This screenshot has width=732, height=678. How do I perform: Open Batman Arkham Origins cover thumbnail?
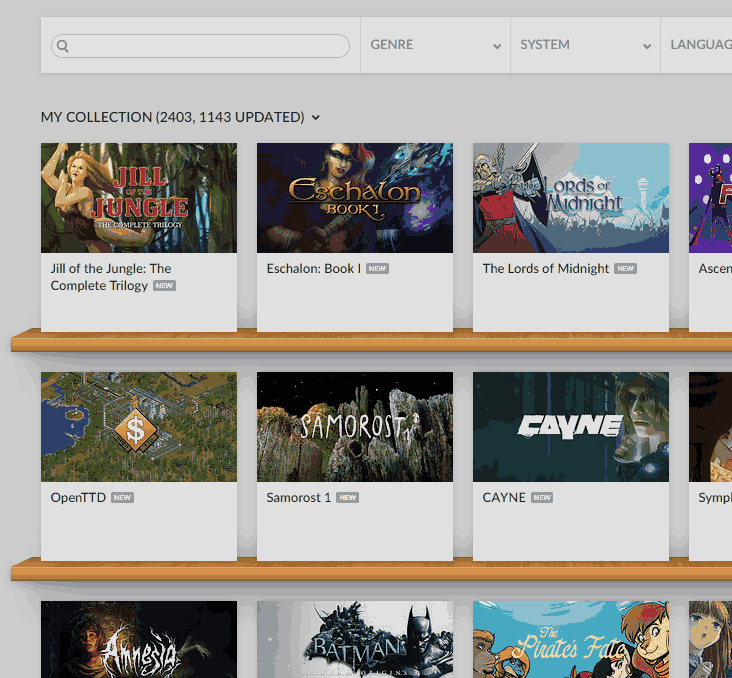click(355, 639)
